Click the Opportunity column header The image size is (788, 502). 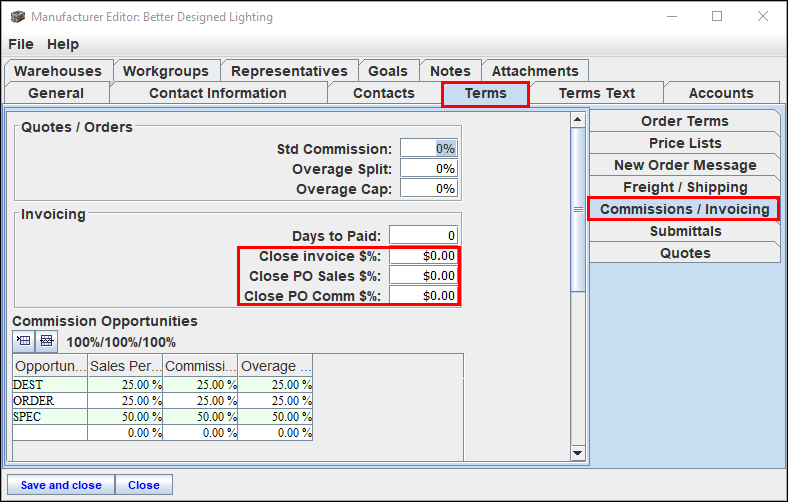(50, 366)
